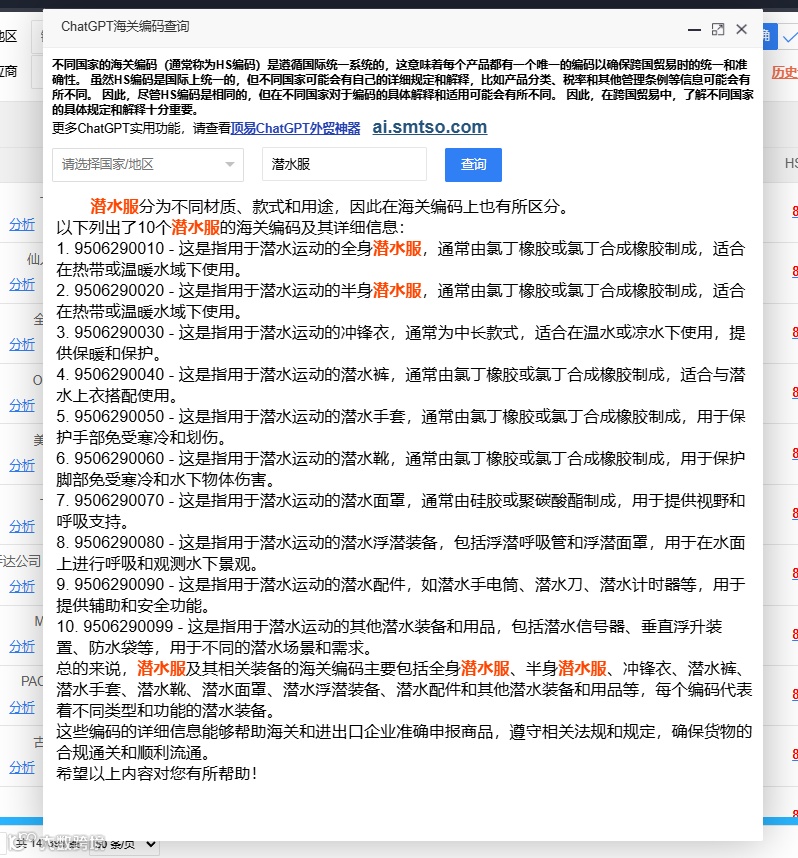Click the 分析 link under 达公司 row
Screen dimensions: 798x858
click(x=22, y=586)
